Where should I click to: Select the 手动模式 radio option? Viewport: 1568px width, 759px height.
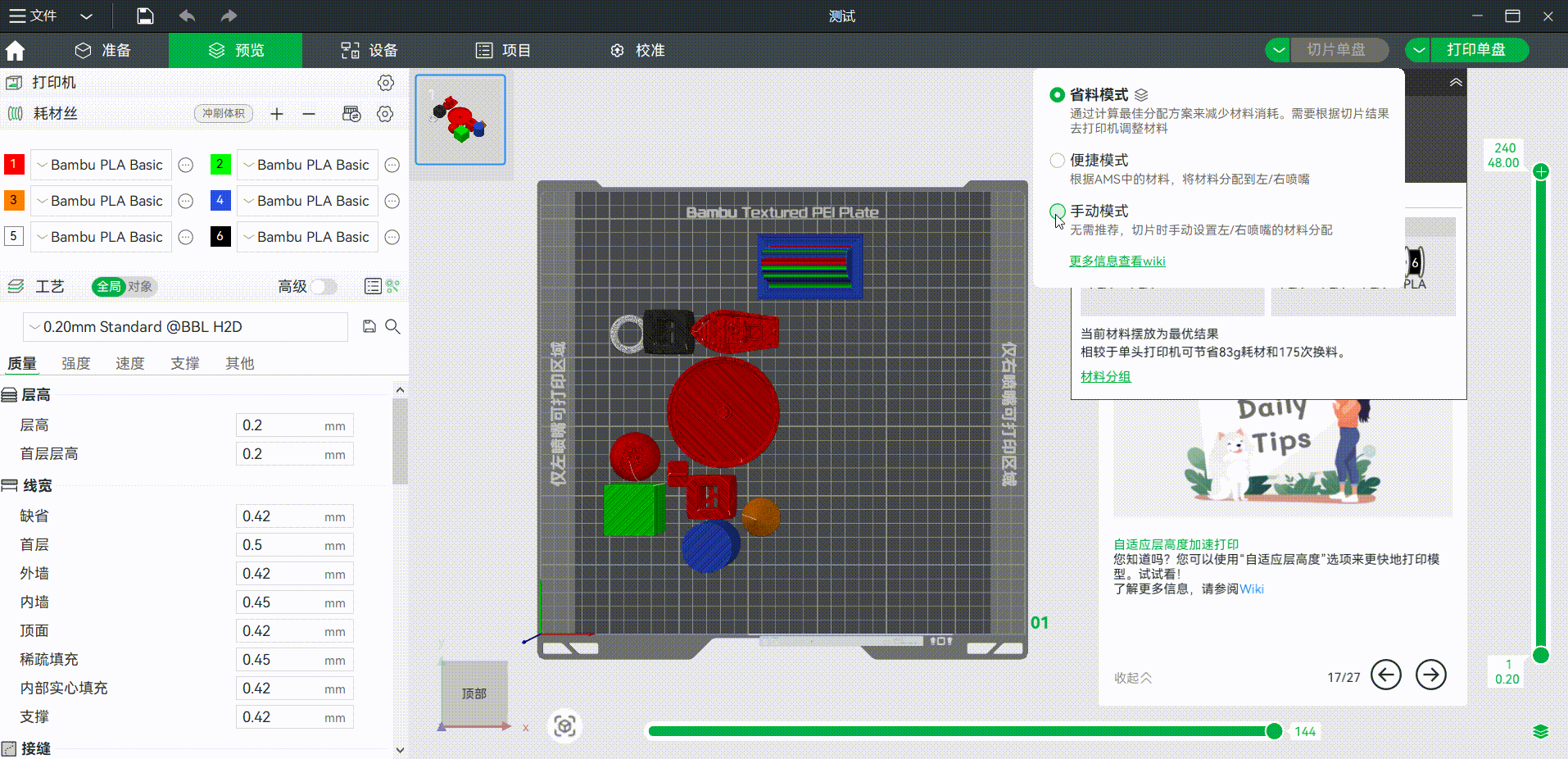(1057, 211)
